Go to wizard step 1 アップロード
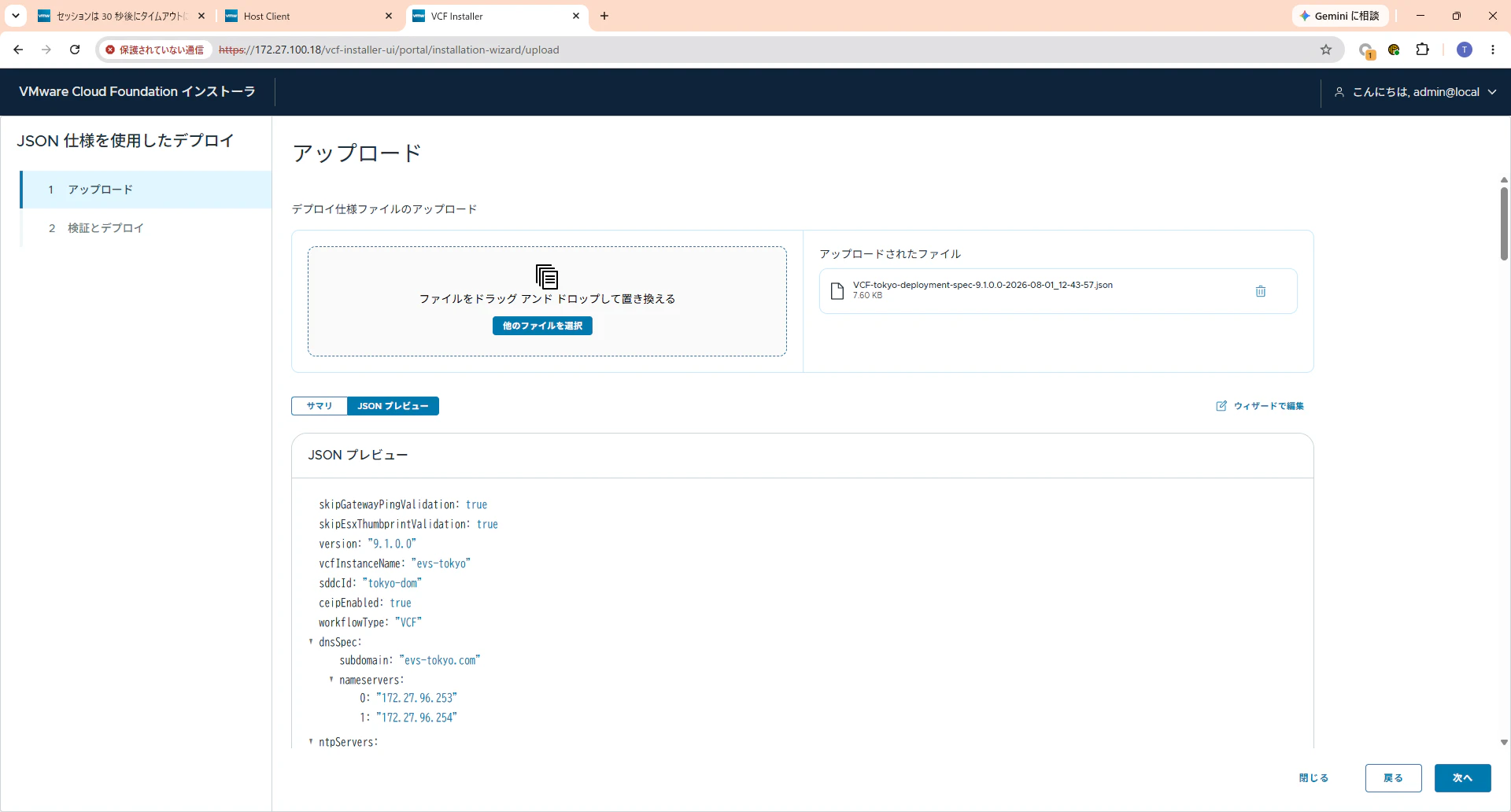1511x812 pixels. (146, 190)
